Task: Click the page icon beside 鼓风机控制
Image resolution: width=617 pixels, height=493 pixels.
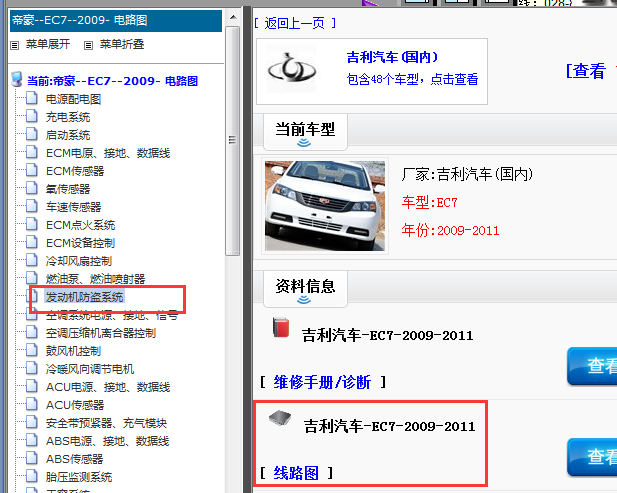Action: click(32, 350)
